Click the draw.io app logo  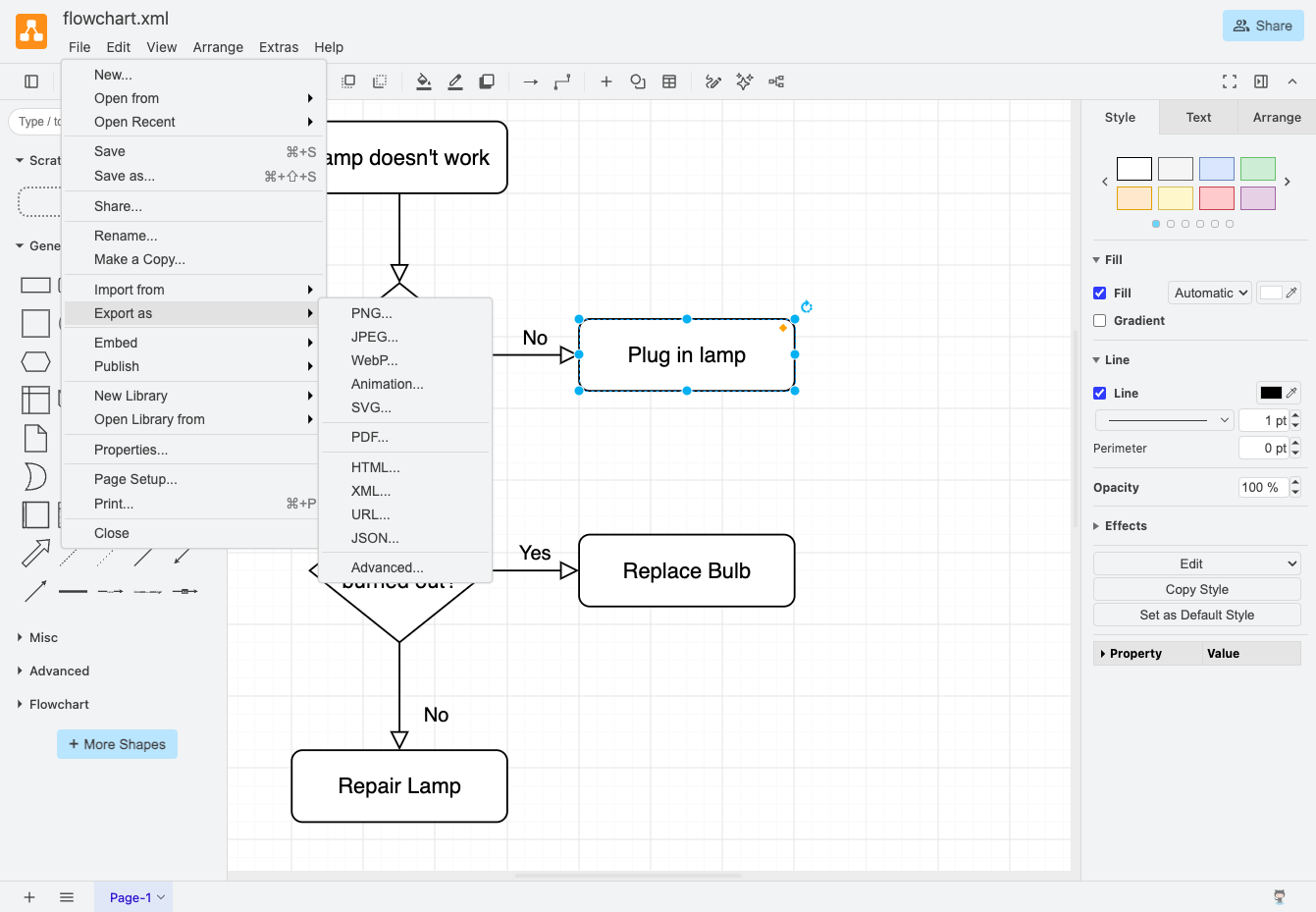31,31
